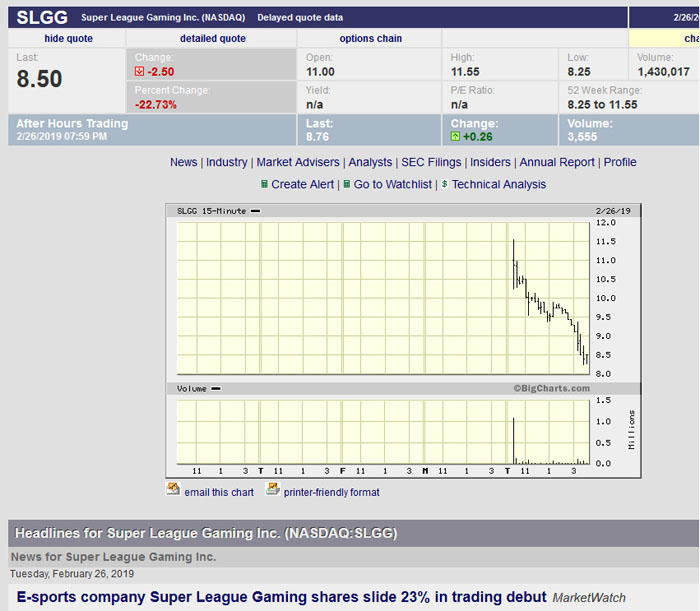Click the green Go to Watchlist icon
Viewport: 700px width, 611px height.
(346, 184)
